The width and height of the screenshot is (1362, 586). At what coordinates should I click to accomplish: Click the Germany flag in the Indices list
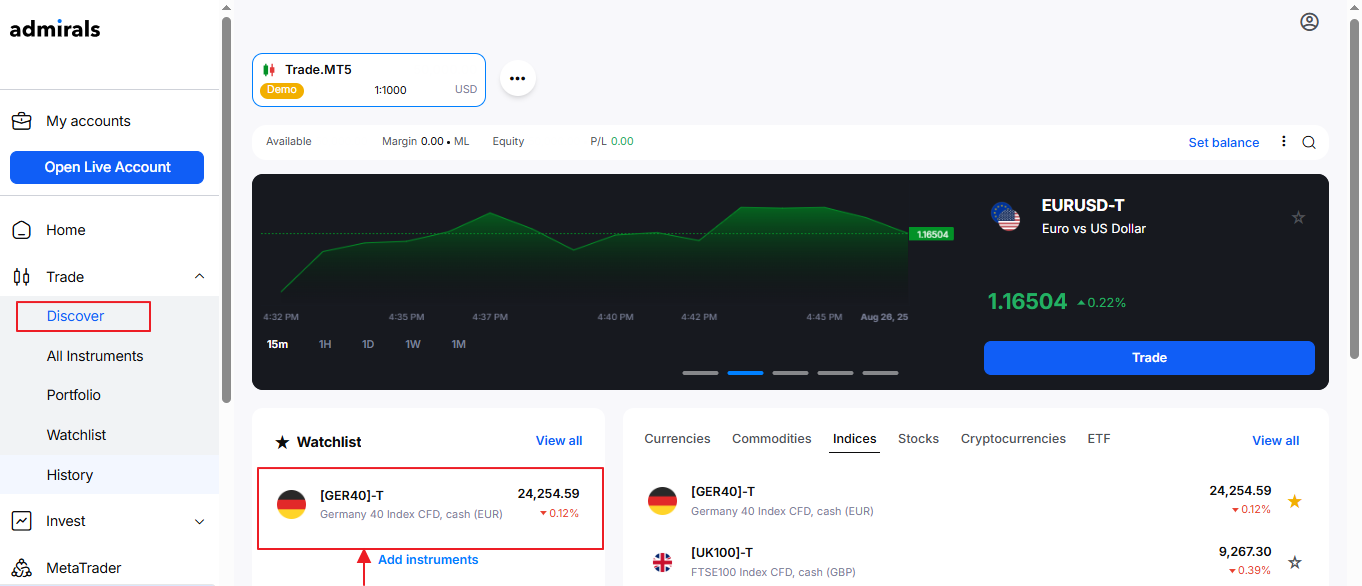[662, 501]
